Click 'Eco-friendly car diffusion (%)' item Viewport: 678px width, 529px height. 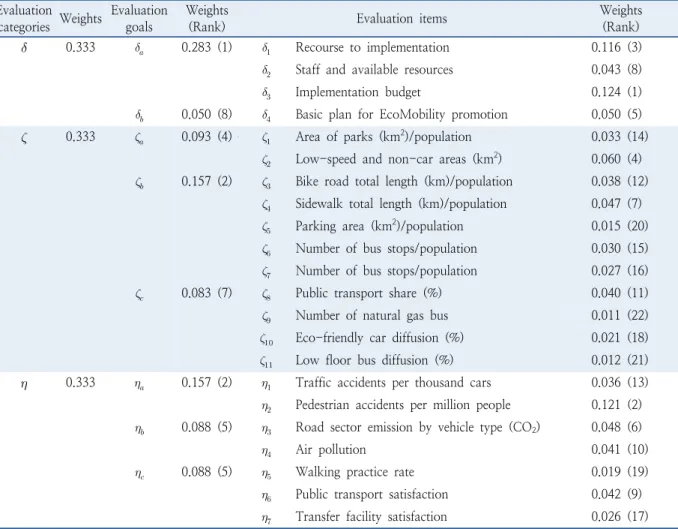(379, 338)
